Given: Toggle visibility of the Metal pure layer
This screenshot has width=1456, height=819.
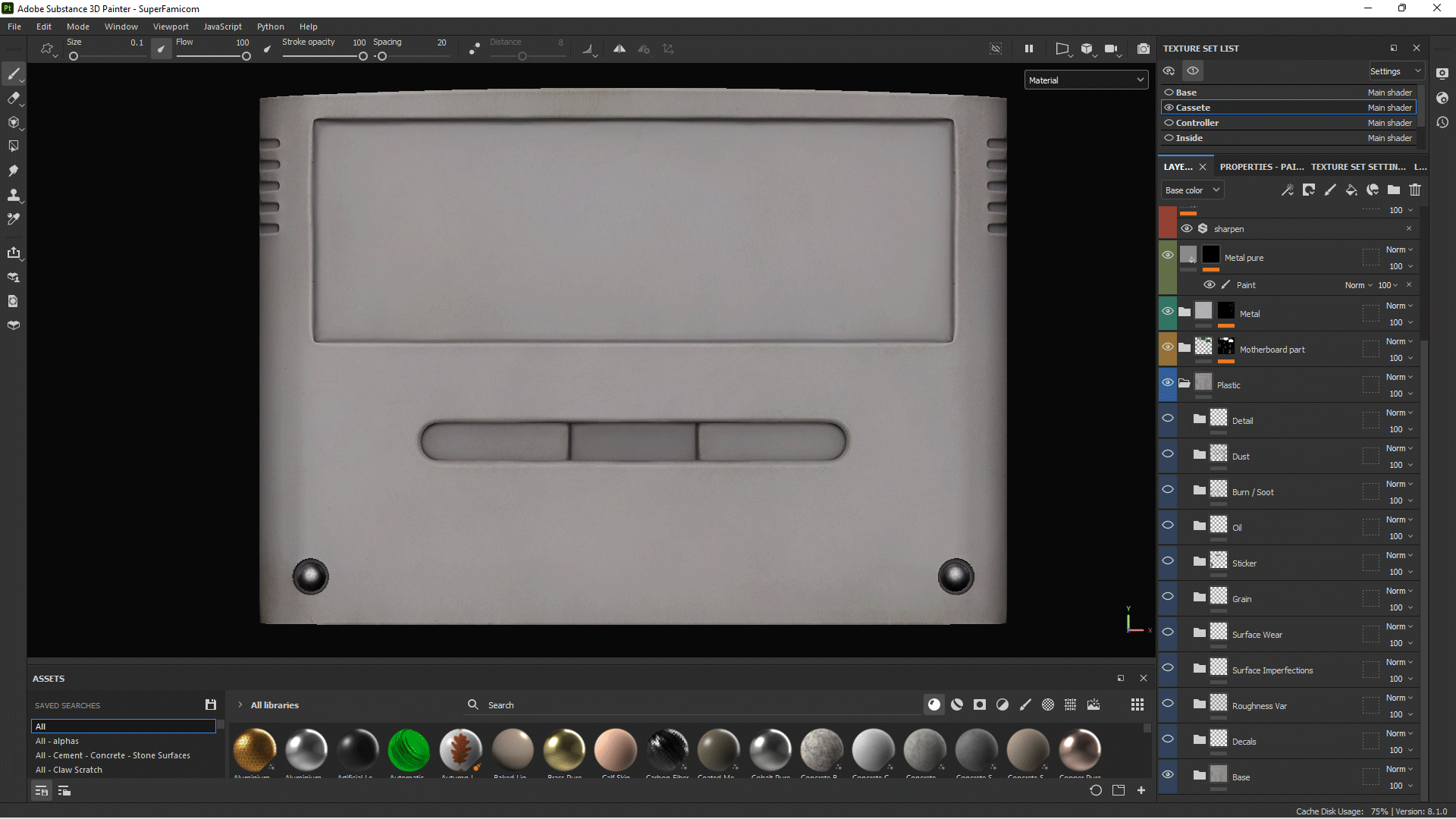Looking at the screenshot, I should tap(1168, 256).
